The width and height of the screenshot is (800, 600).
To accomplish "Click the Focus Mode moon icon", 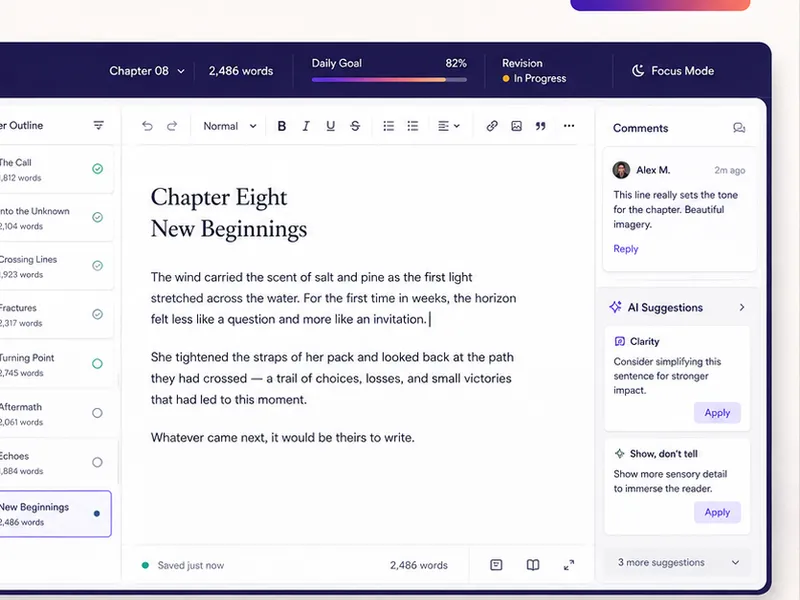I will coord(638,70).
